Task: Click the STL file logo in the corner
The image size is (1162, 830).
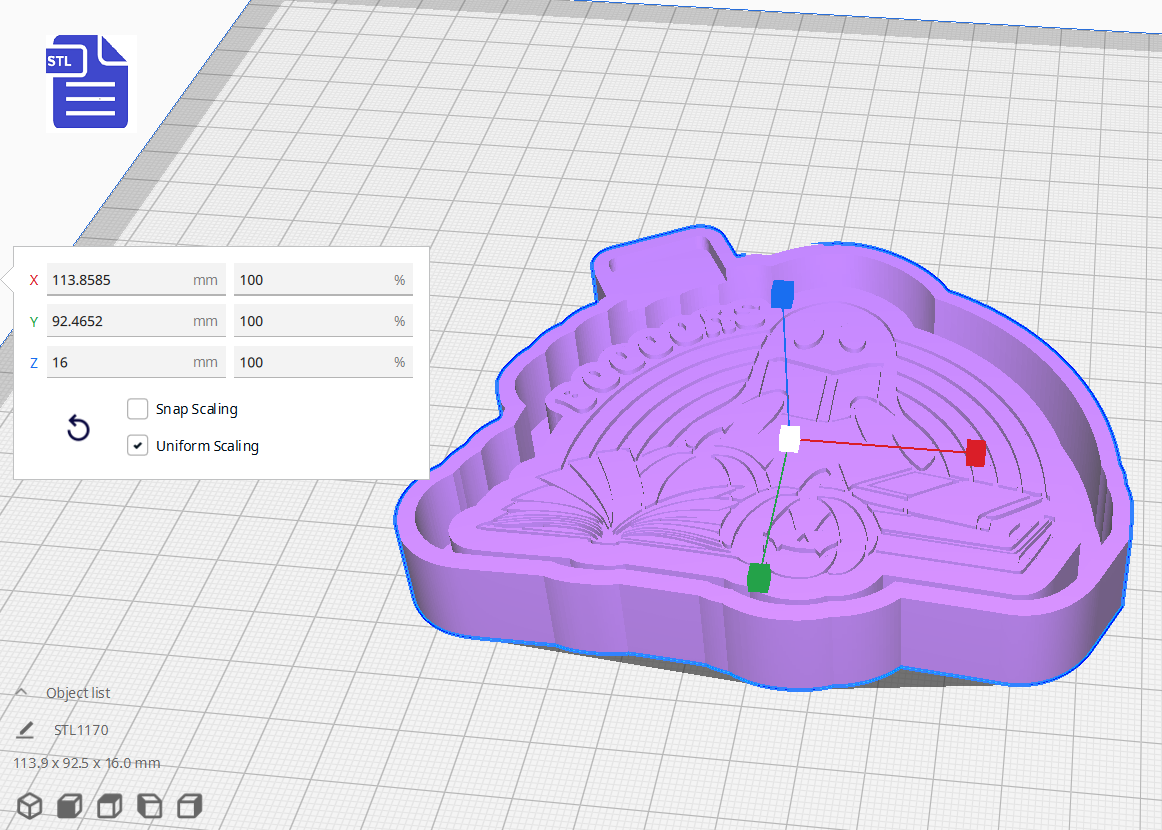Action: coord(91,82)
